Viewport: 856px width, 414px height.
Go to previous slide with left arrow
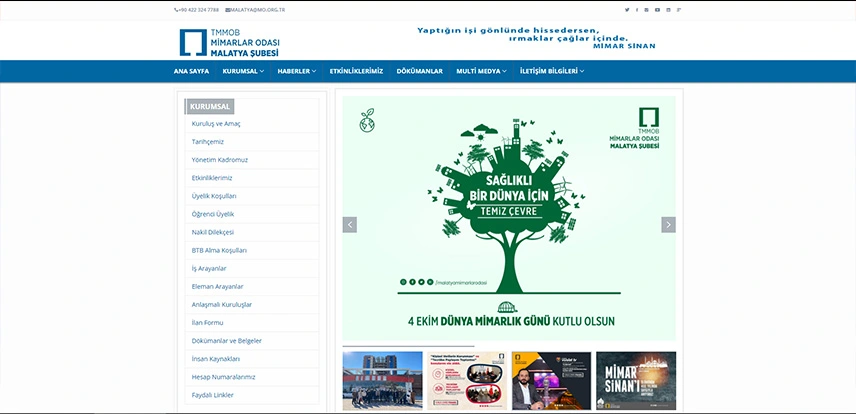(x=350, y=225)
